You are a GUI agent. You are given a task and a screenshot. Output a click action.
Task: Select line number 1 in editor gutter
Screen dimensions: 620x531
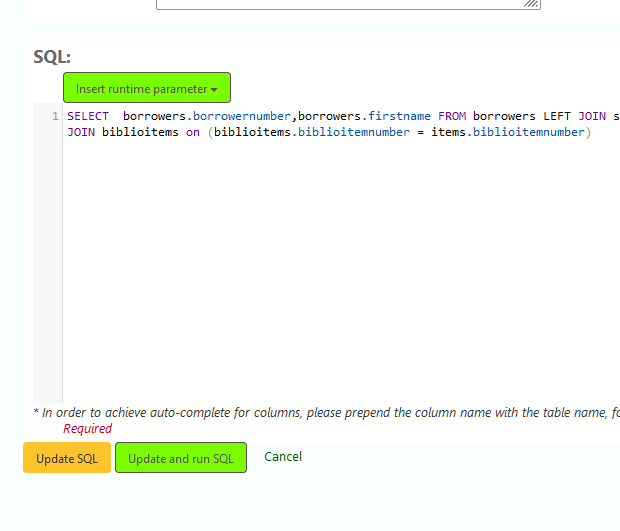coord(54,117)
